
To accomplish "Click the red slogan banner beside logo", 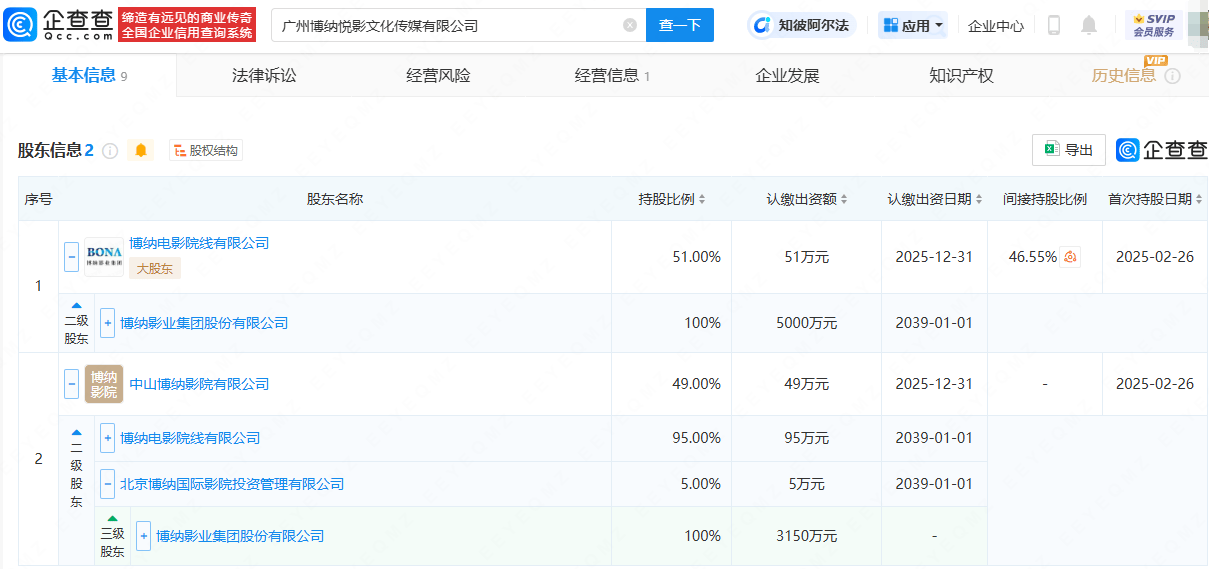I will (x=187, y=25).
